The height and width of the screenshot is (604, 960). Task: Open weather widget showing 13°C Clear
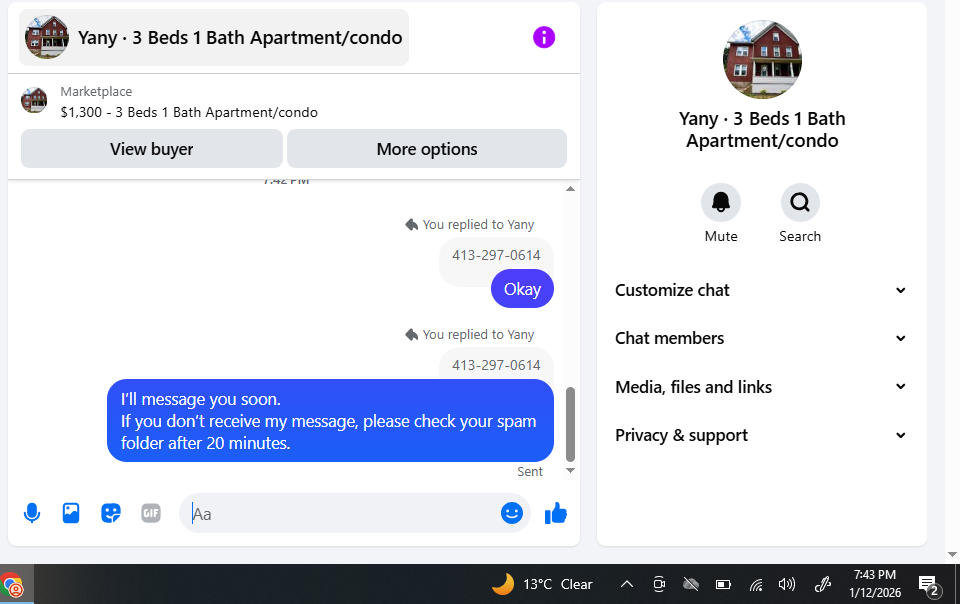pos(542,584)
